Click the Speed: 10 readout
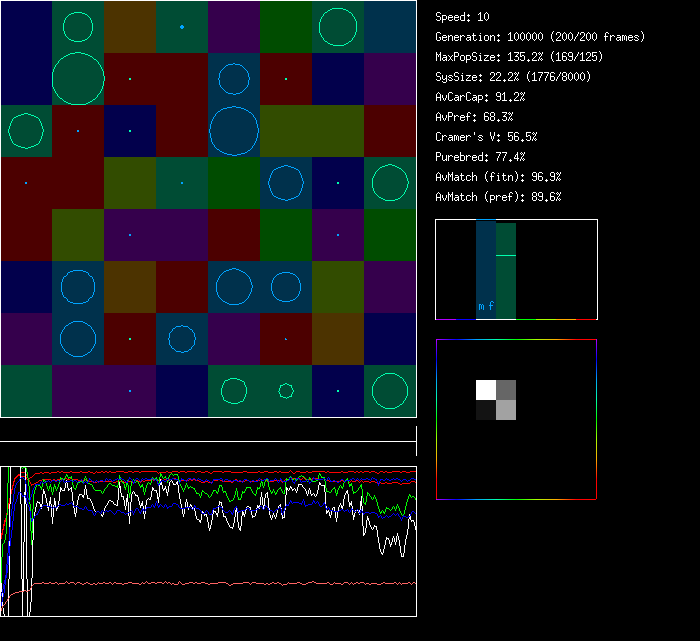This screenshot has width=700, height=641. pos(462,17)
